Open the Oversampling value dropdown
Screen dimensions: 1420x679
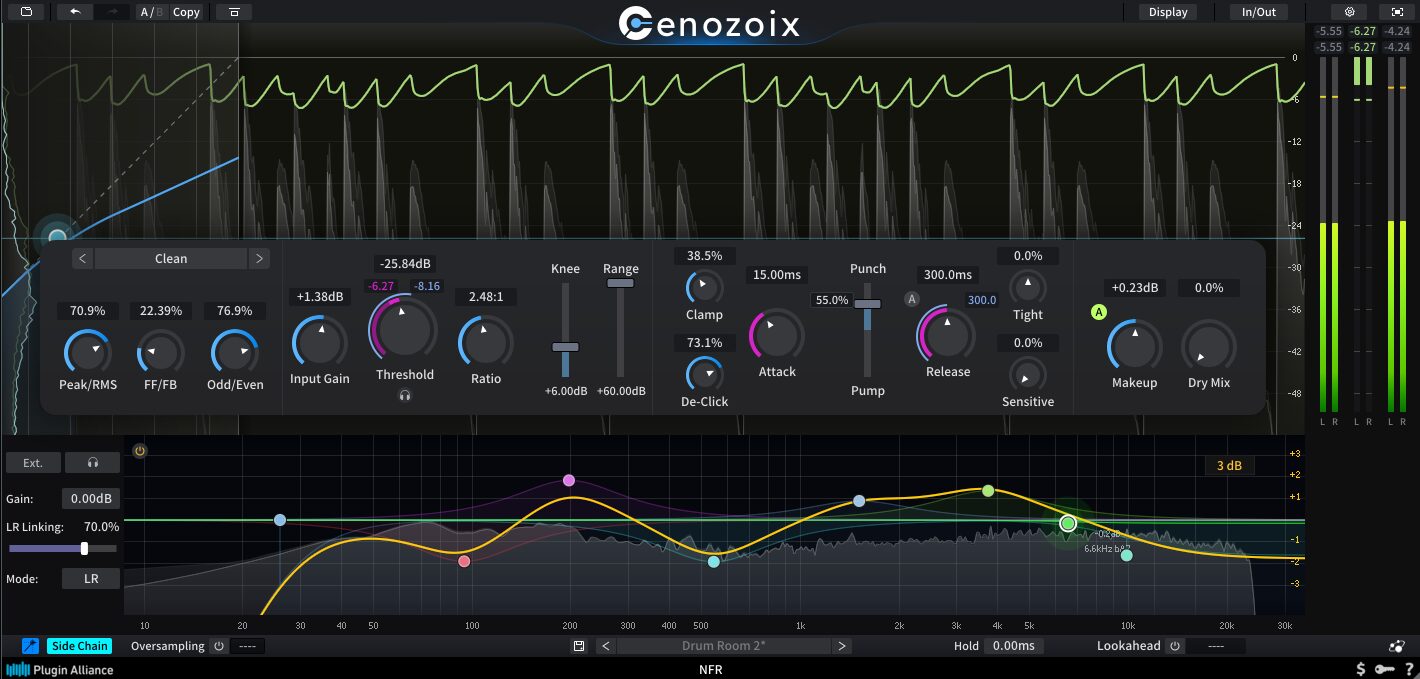(247, 646)
